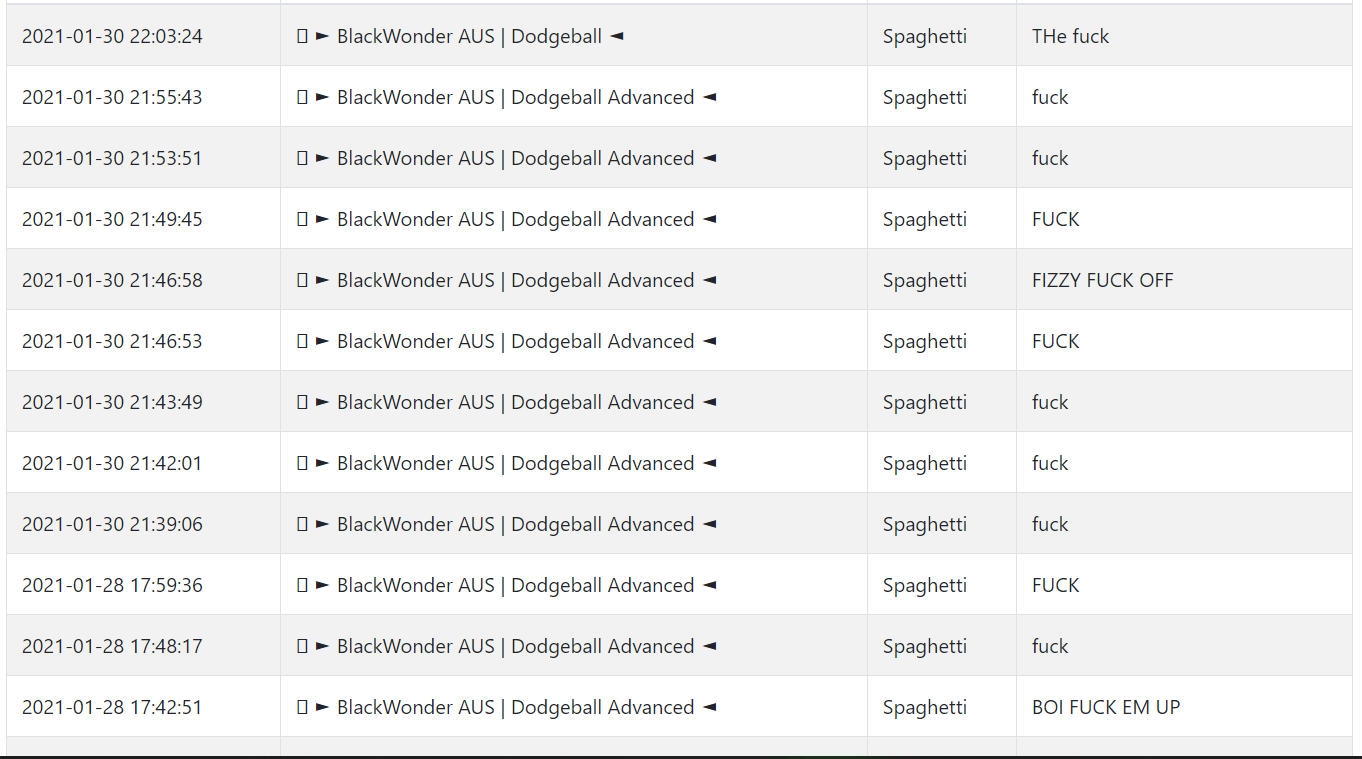Click the box glyph in the 22:03:24 row

click(x=302, y=36)
